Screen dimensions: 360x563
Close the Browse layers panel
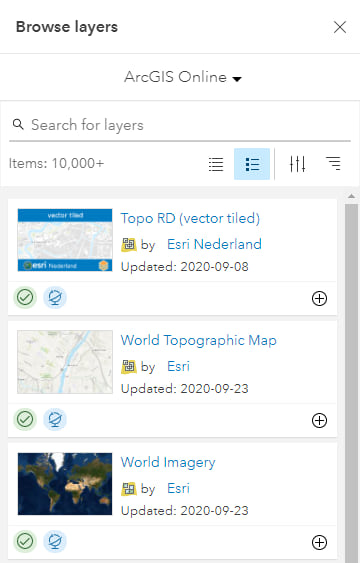tap(340, 27)
